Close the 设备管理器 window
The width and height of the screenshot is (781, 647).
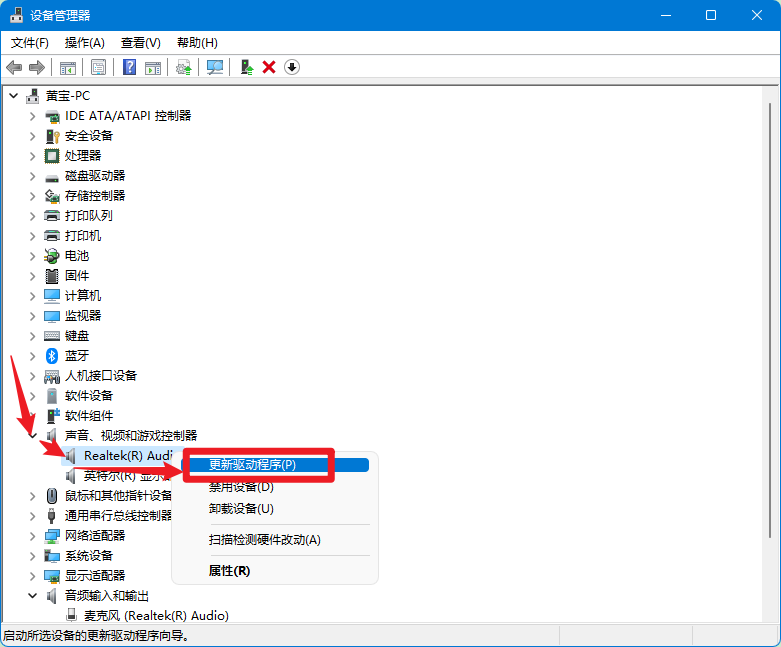(757, 15)
